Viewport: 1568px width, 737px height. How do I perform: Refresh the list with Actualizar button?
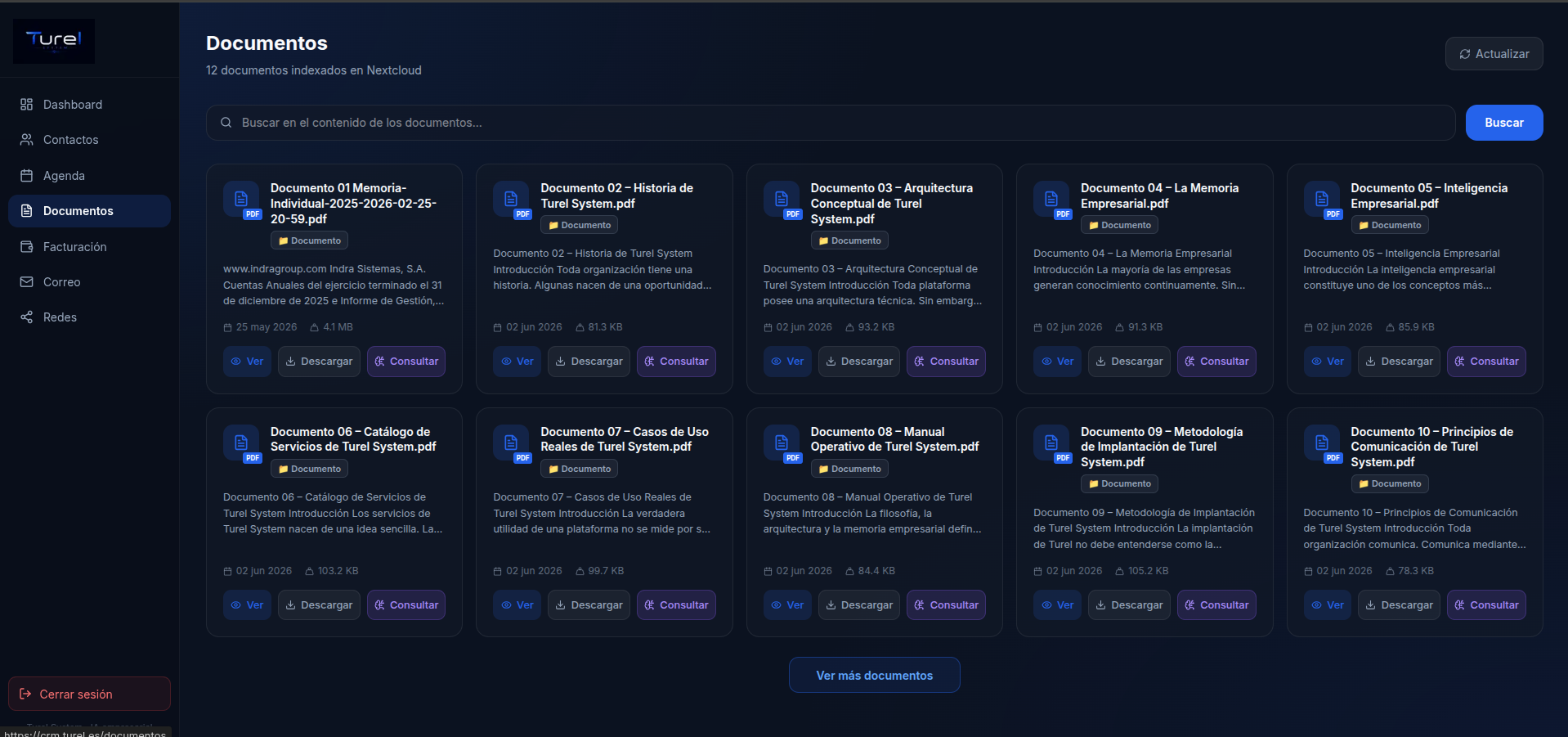1494,54
